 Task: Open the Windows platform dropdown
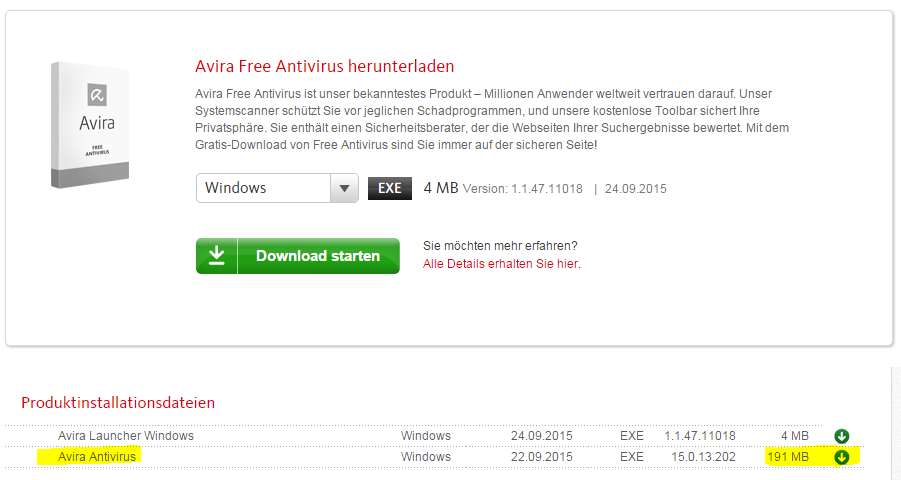[277, 188]
